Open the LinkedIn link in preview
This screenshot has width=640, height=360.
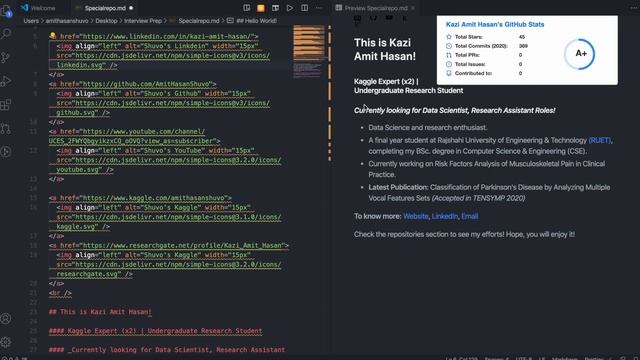444,216
